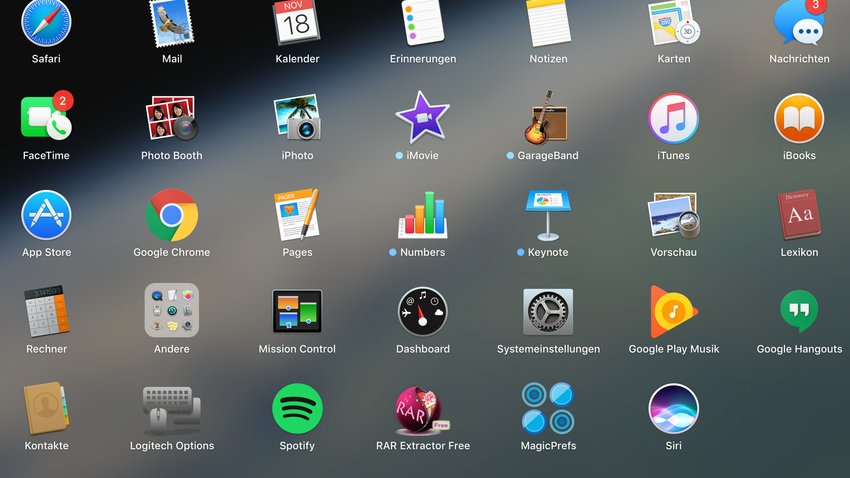
Task: Activate the Siri icon
Action: [x=674, y=409]
